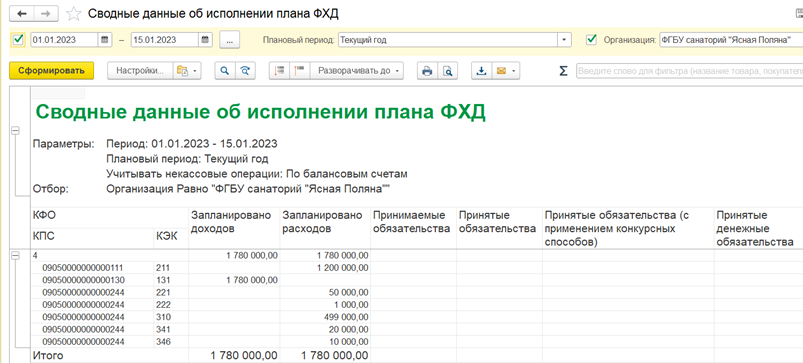The height and width of the screenshot is (363, 803).
Task: Select the 1 000,00 expense cell
Action: click(x=325, y=304)
